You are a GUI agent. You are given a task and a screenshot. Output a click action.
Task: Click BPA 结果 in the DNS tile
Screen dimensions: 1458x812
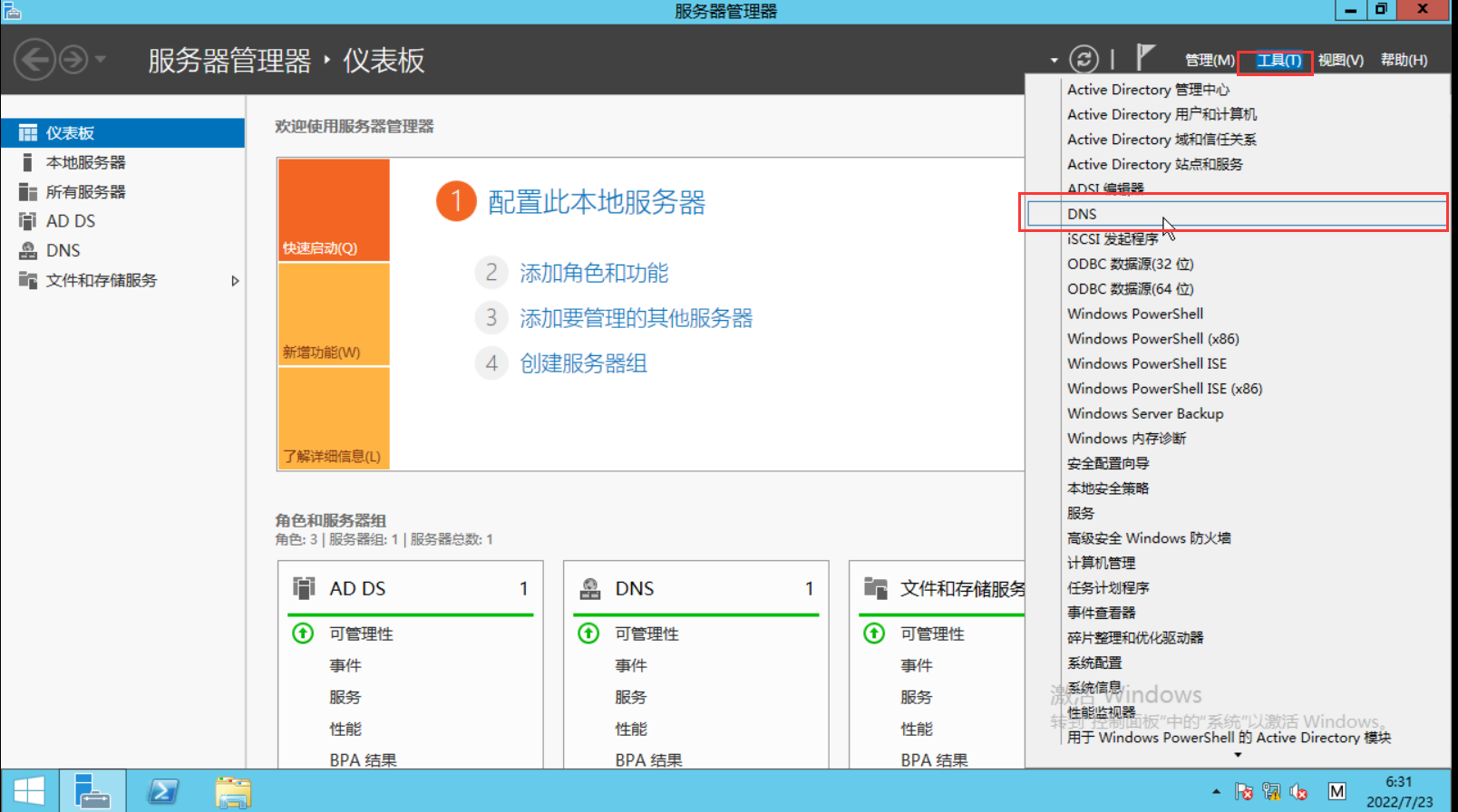[x=648, y=760]
